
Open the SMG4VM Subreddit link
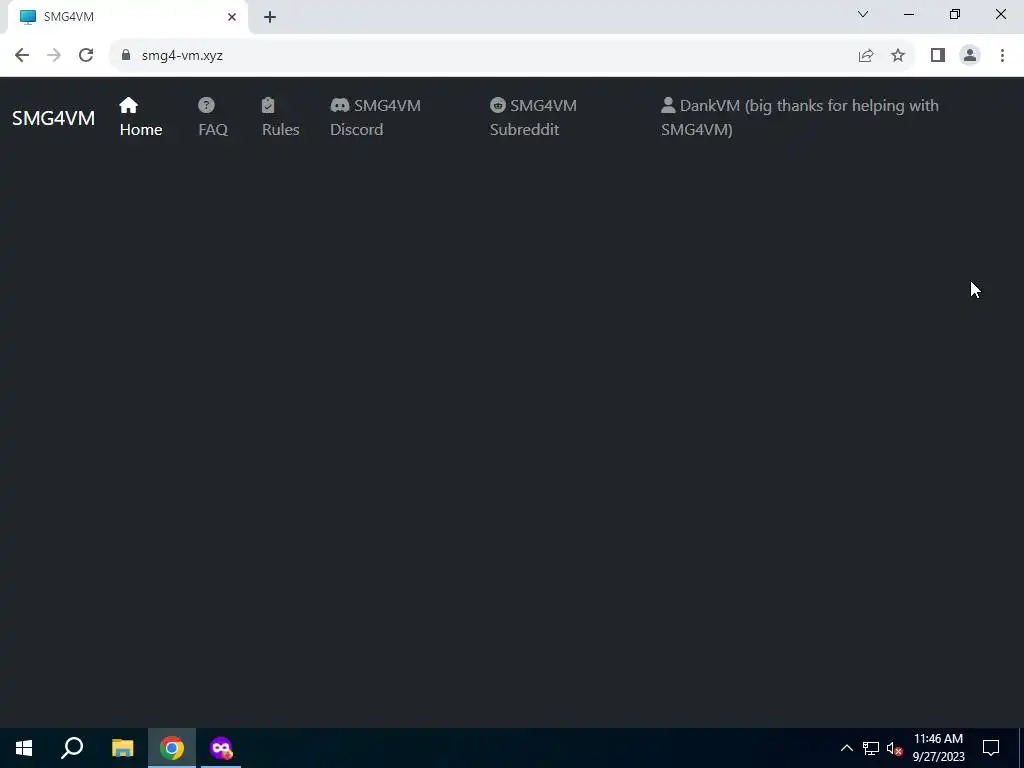(534, 118)
